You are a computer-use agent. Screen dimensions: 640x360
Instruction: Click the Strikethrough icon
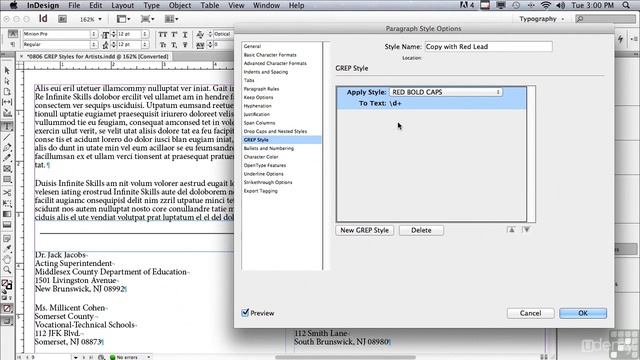(x=185, y=44)
